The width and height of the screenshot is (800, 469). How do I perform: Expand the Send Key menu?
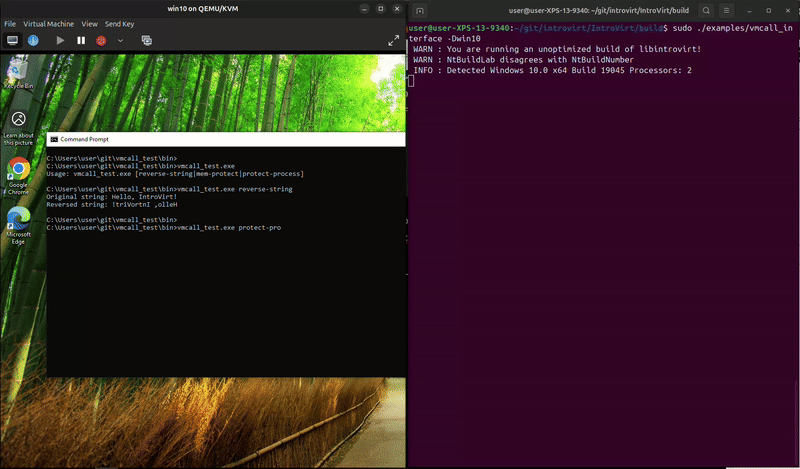point(120,23)
